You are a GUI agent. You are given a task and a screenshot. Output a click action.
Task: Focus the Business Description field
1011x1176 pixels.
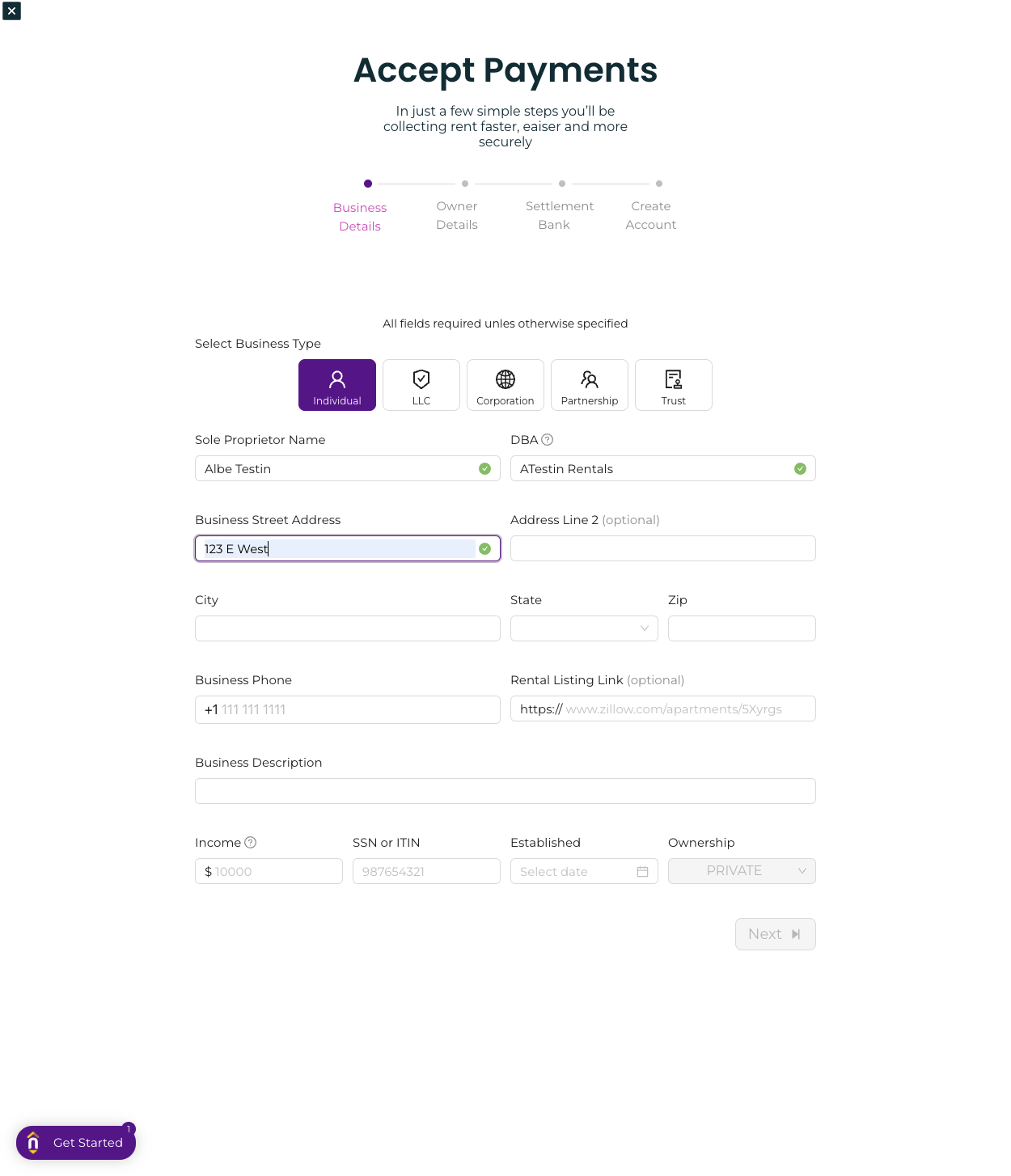[505, 791]
